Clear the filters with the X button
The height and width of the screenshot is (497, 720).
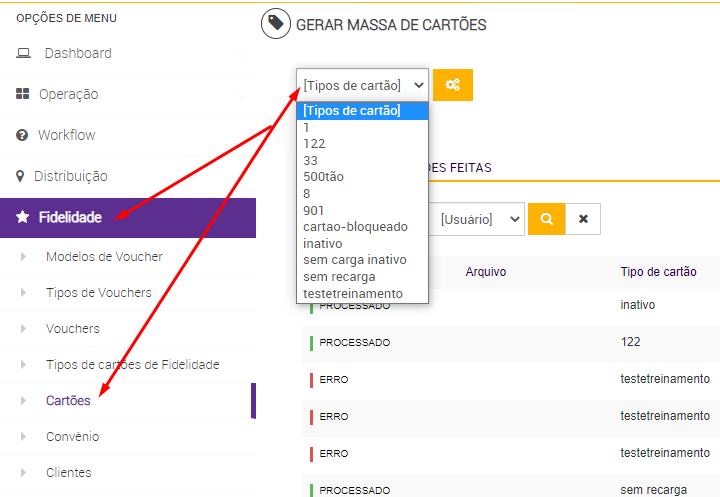coord(583,219)
